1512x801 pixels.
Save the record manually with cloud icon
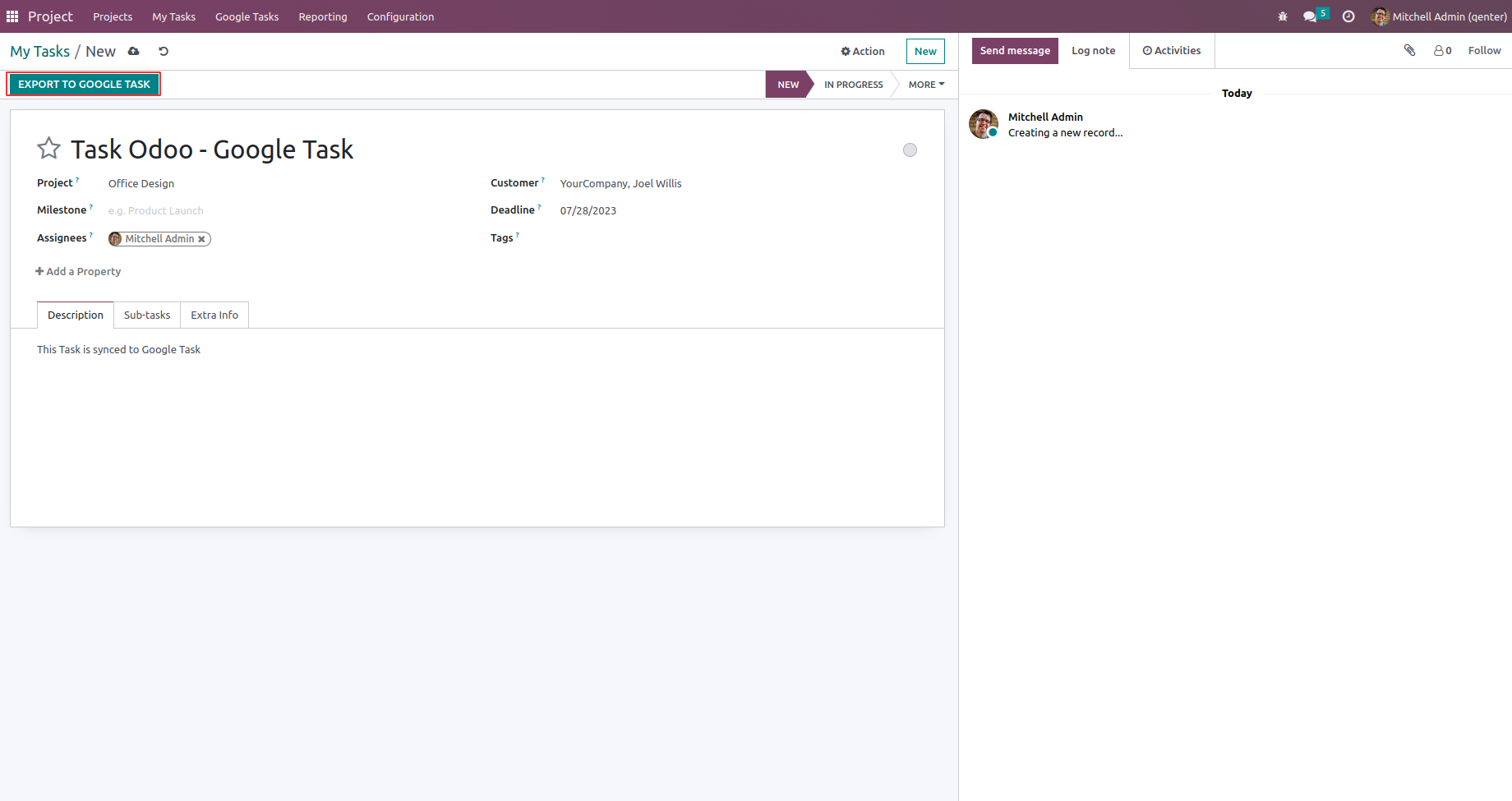[x=134, y=51]
